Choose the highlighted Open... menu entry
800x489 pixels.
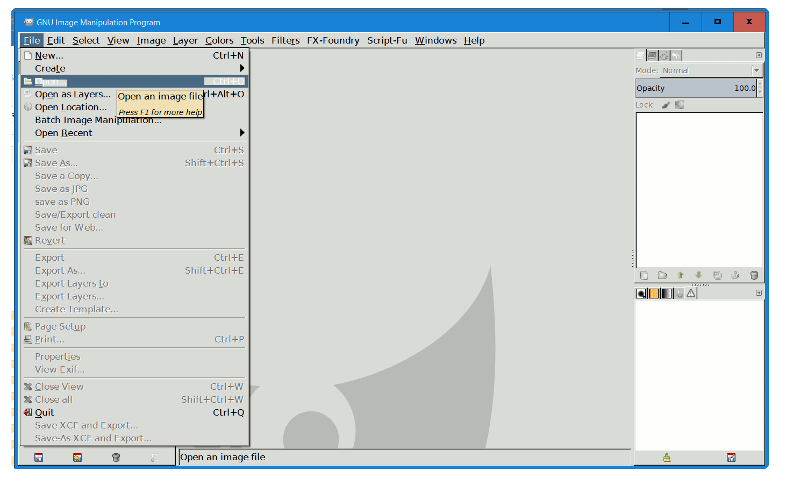(x=135, y=81)
